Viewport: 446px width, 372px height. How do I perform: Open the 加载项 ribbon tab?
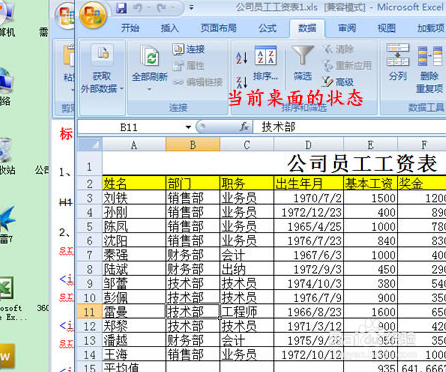[431, 28]
